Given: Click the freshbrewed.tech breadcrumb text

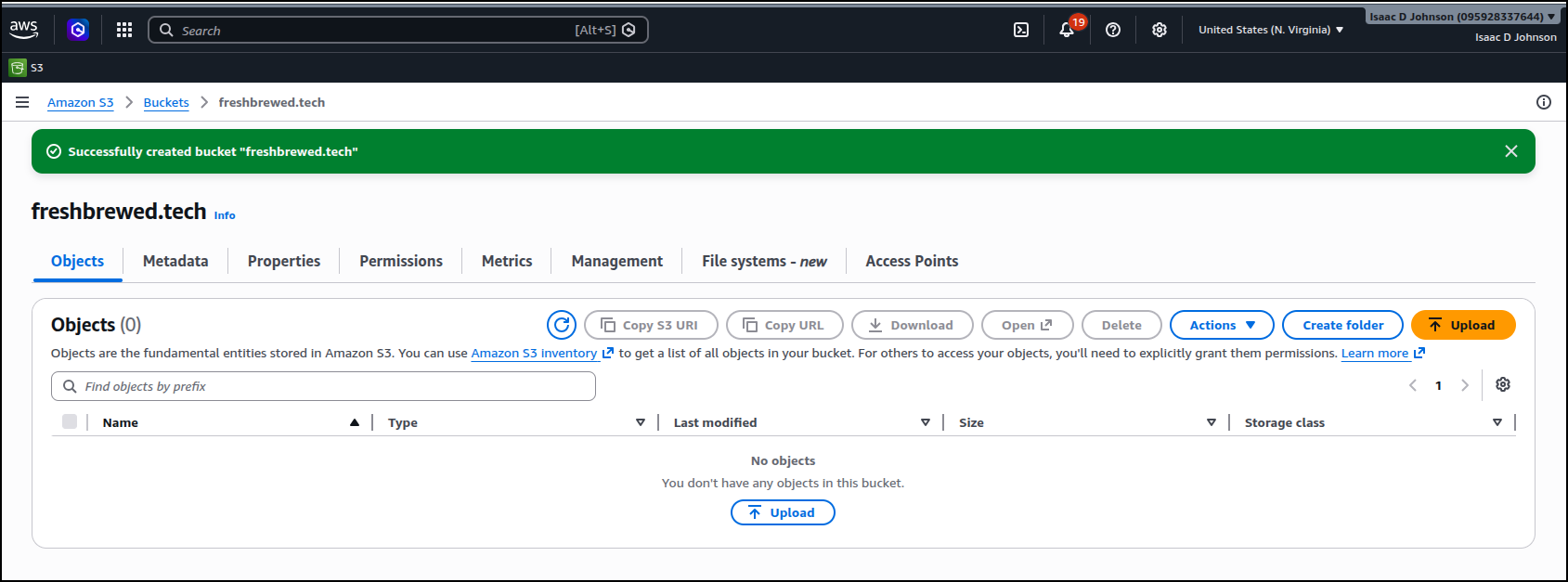Looking at the screenshot, I should (x=272, y=102).
